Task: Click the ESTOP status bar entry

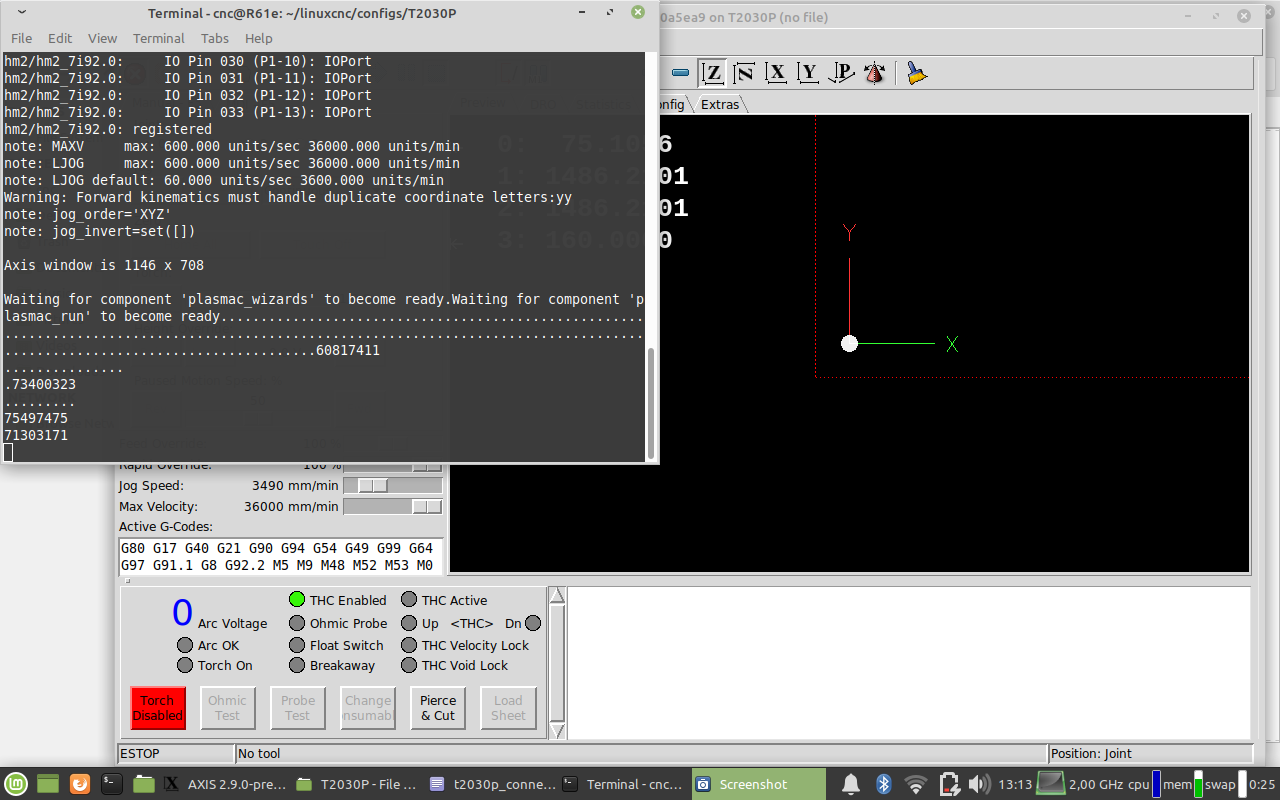Action: pos(176,753)
